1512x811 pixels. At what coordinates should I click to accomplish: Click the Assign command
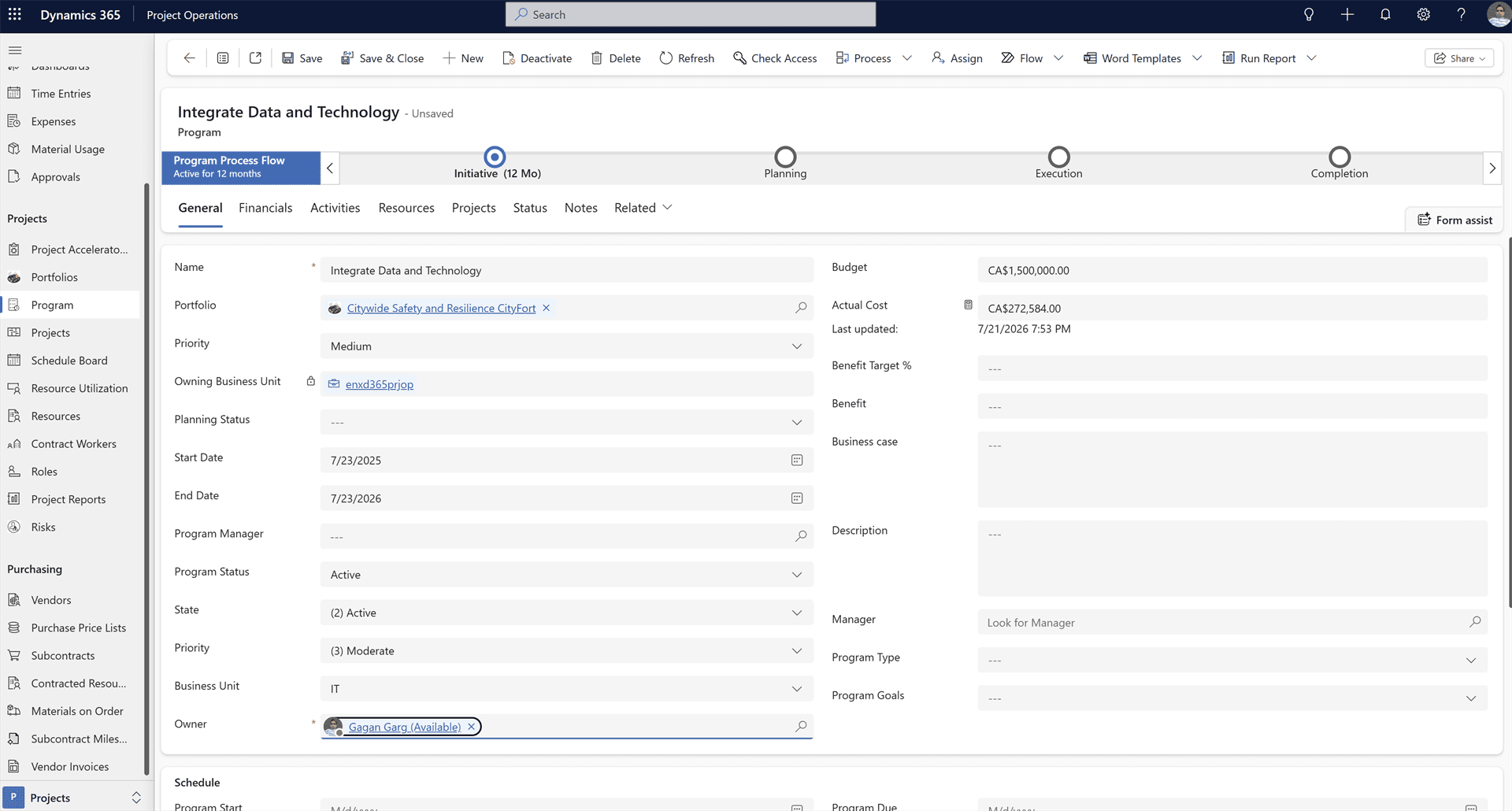point(957,58)
